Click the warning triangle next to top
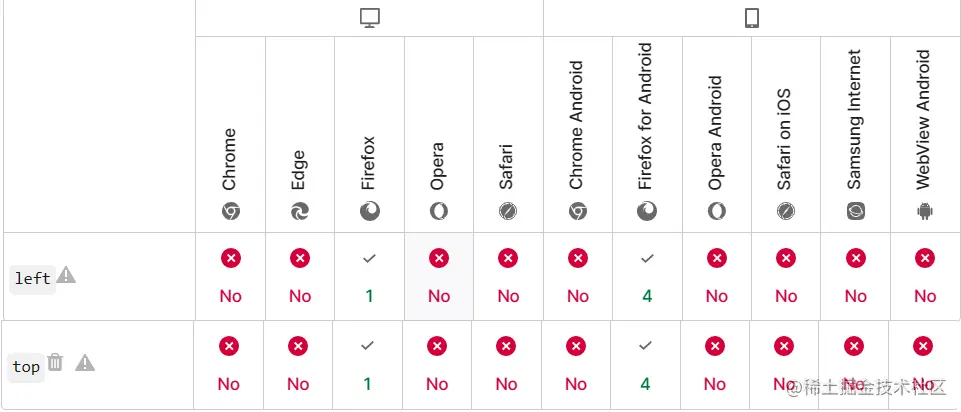This screenshot has width=961, height=412. pos(85,363)
